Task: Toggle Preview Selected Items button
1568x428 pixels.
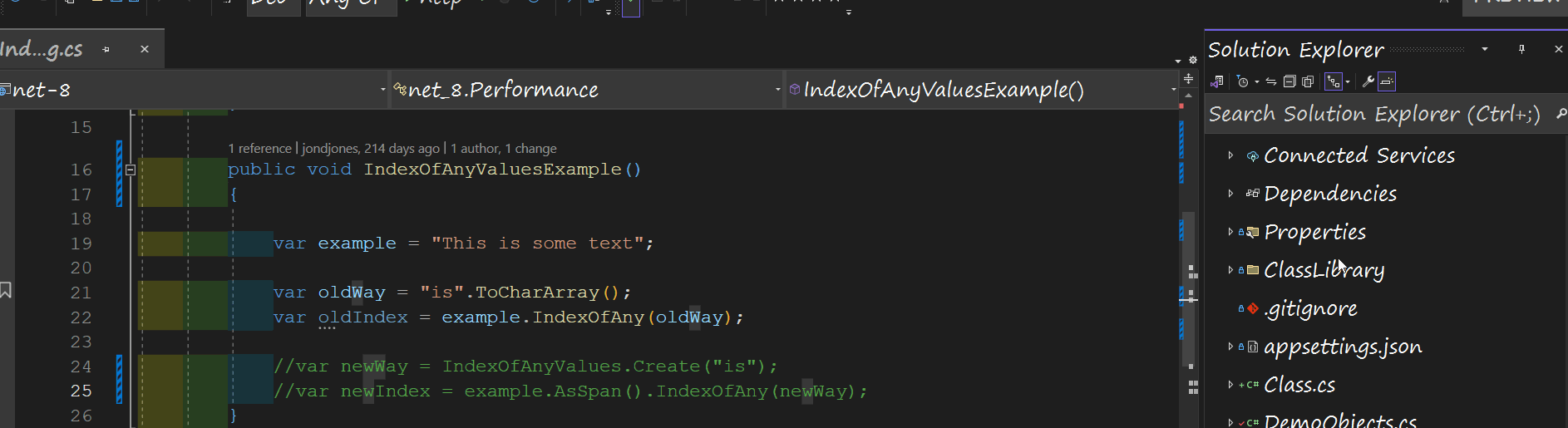Action: point(1387,81)
